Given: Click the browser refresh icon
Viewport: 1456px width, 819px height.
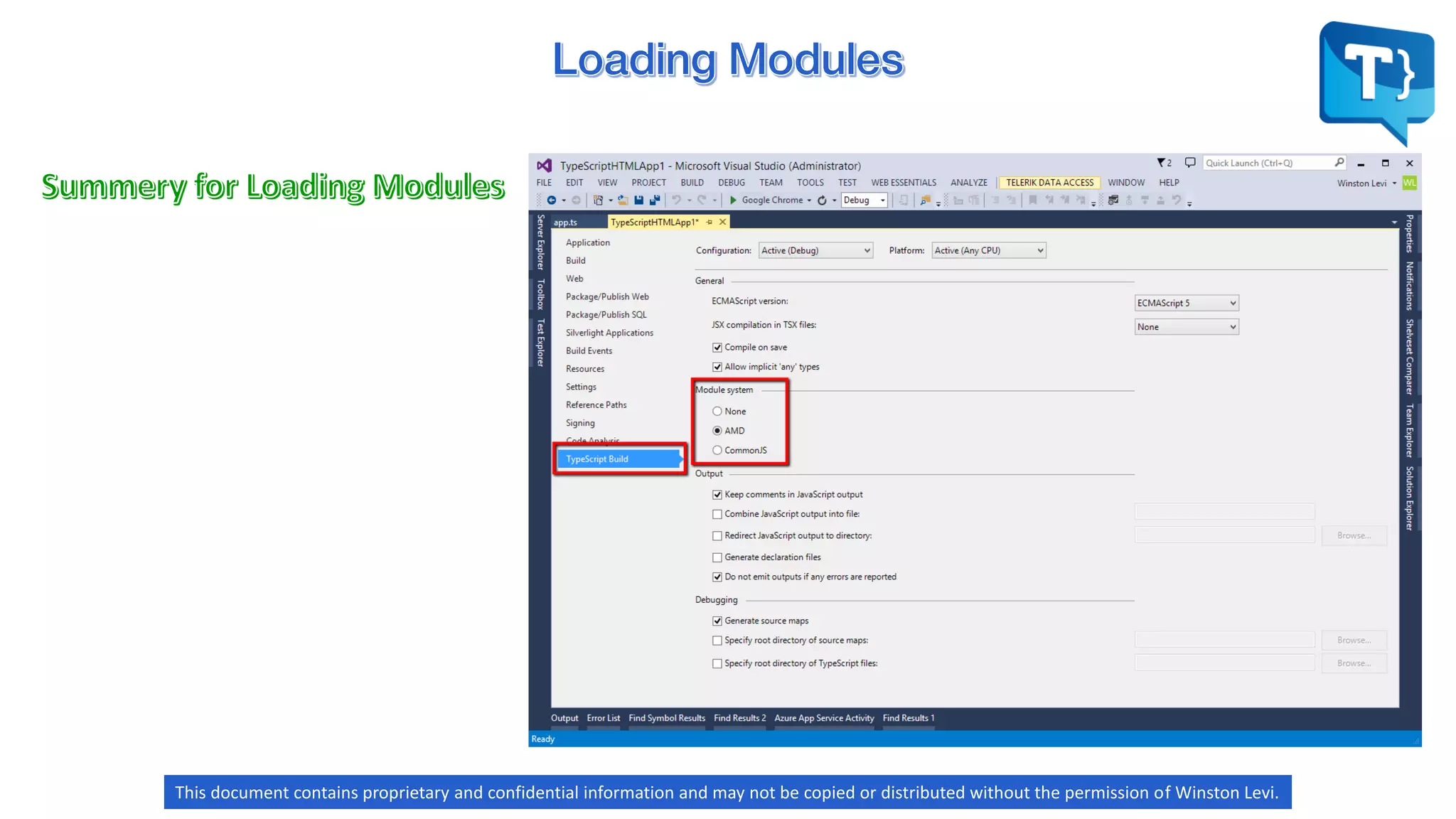Looking at the screenshot, I should tap(822, 200).
